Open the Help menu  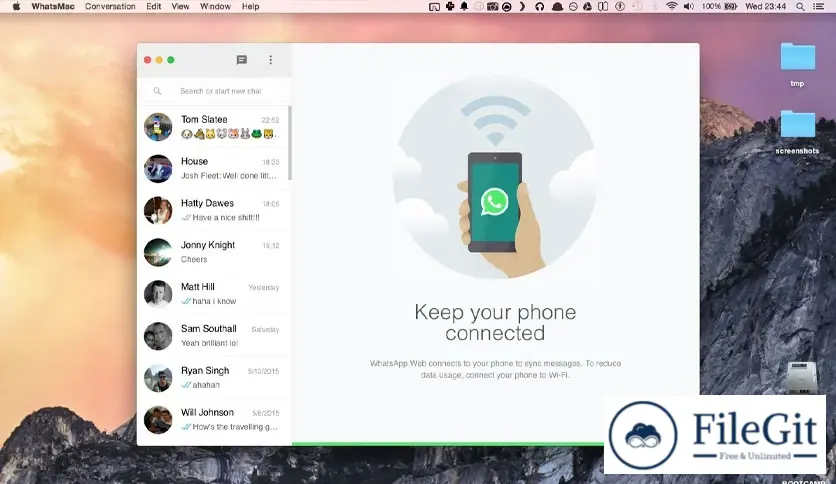coord(250,6)
